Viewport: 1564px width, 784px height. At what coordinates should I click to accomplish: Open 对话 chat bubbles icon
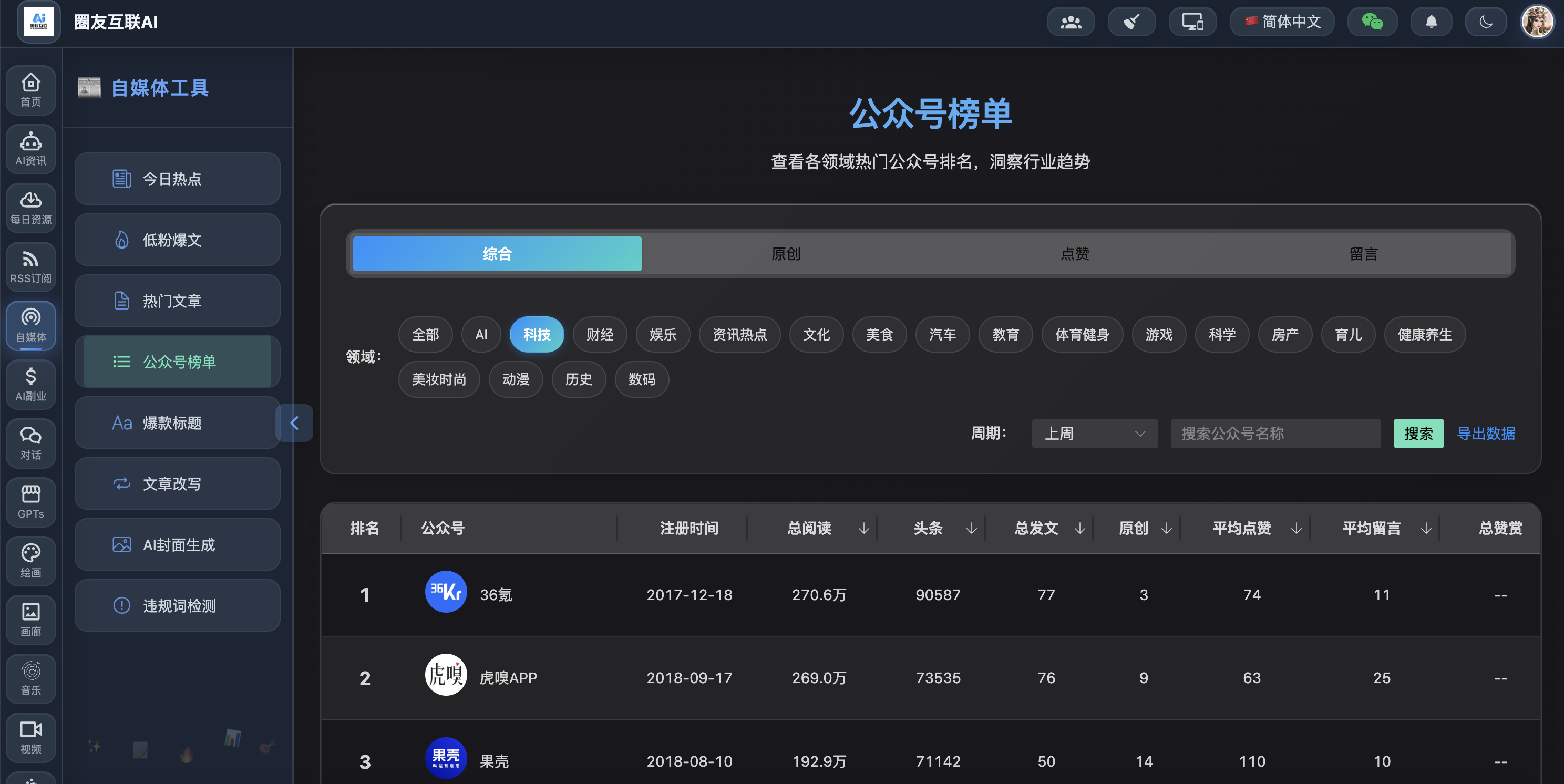31,443
